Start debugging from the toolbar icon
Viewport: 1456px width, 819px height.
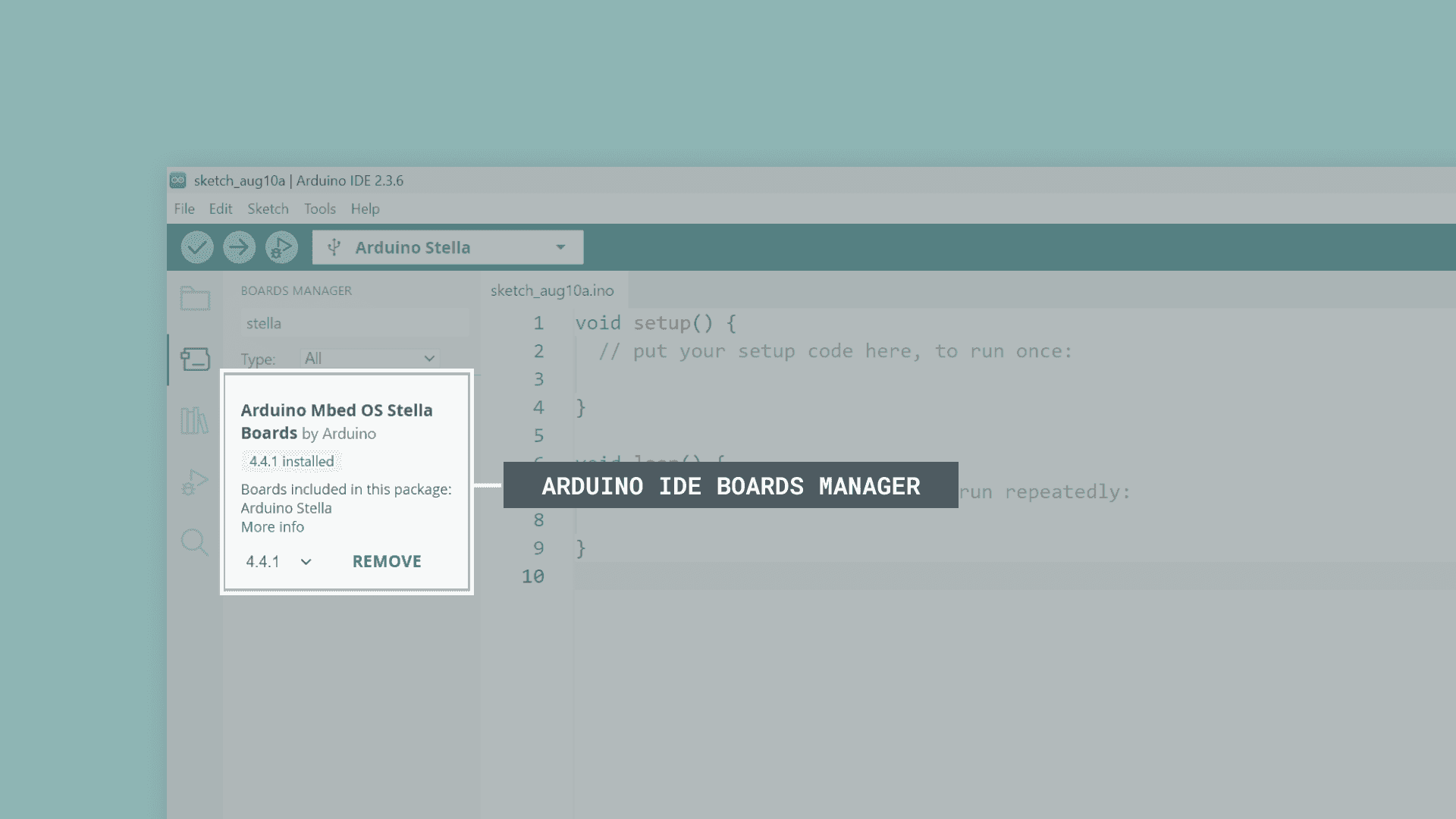[281, 246]
